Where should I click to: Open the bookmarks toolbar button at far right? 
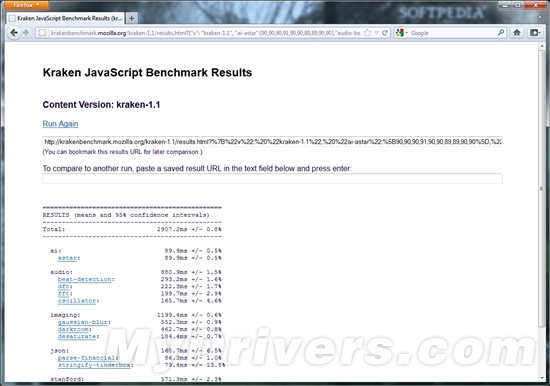(535, 33)
